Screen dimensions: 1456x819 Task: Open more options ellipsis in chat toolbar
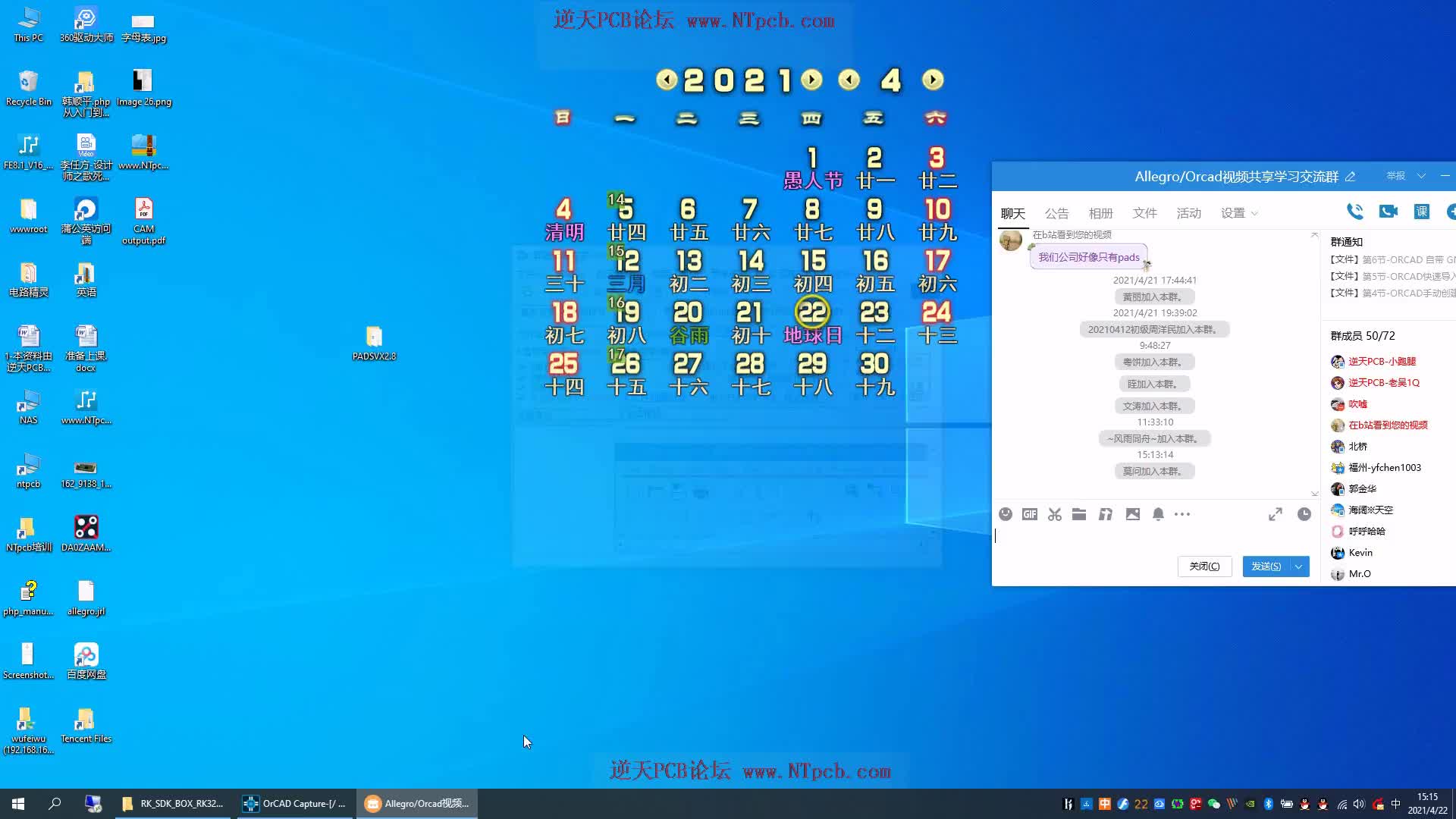coord(1182,514)
